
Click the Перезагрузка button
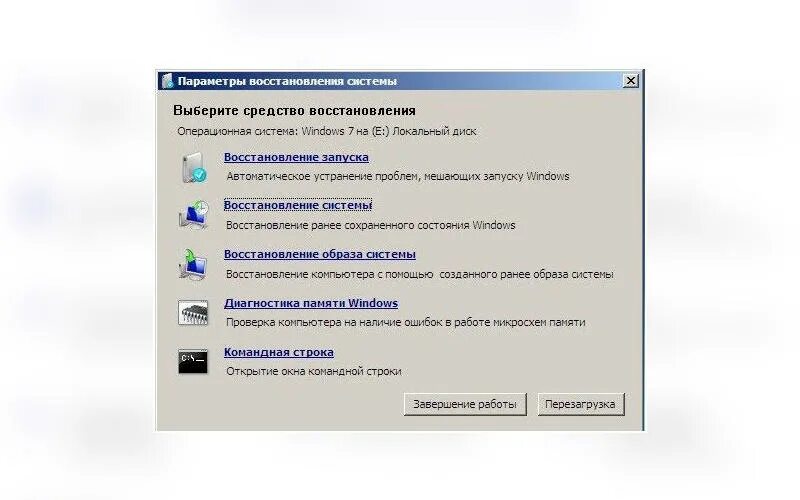point(581,404)
